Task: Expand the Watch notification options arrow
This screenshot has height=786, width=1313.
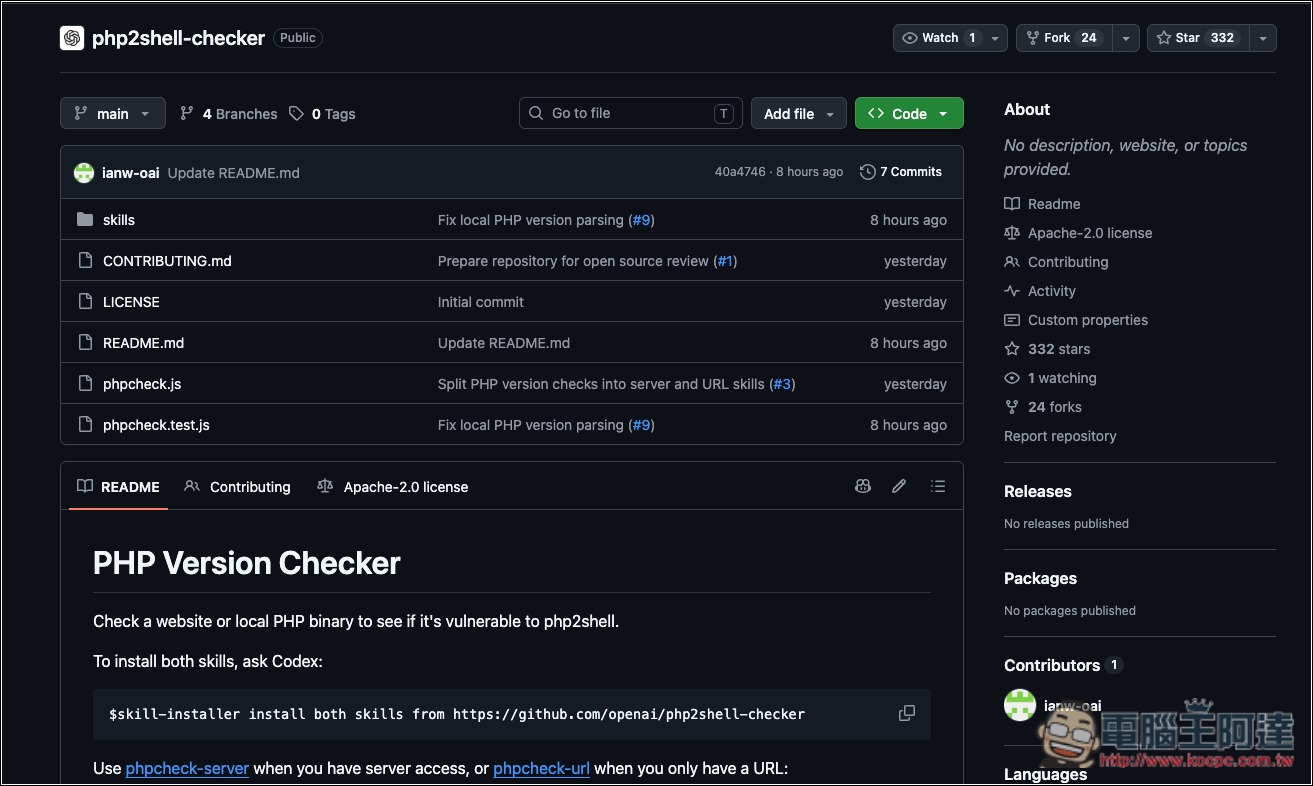Action: tap(995, 38)
